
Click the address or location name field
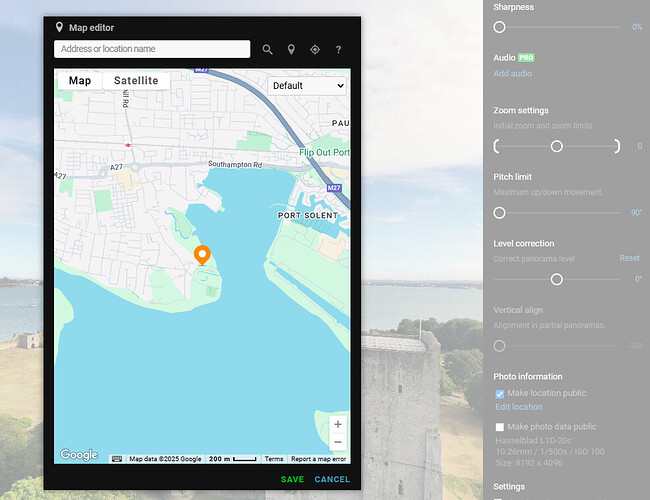coord(152,49)
